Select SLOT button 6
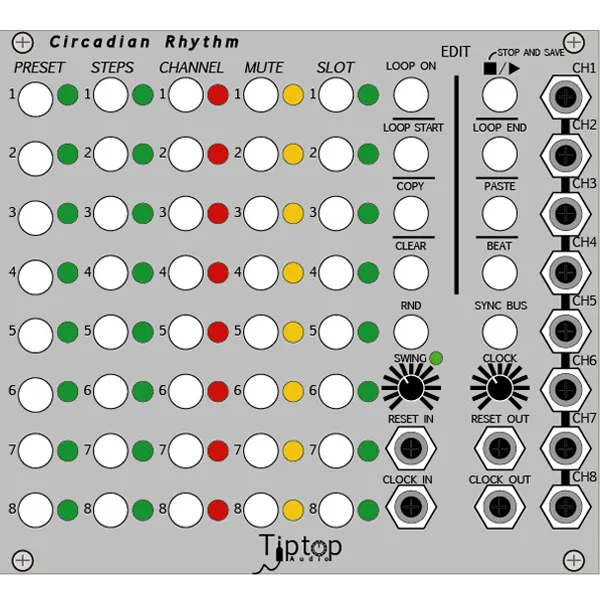600x600 pixels. coord(336,391)
